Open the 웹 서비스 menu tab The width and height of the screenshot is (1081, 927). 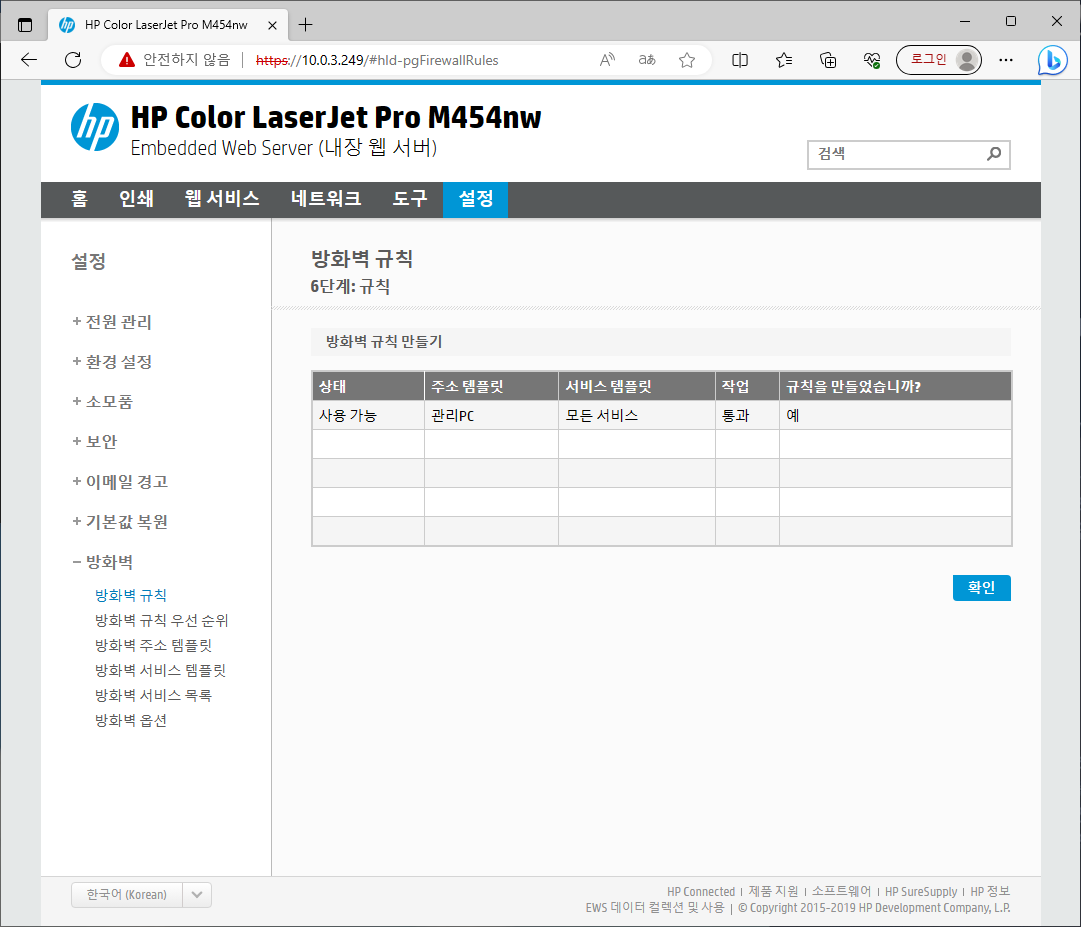(x=222, y=199)
